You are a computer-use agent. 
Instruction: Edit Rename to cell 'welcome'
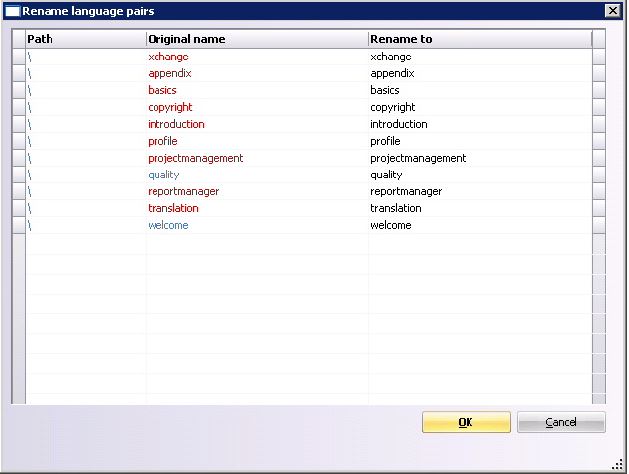480,225
